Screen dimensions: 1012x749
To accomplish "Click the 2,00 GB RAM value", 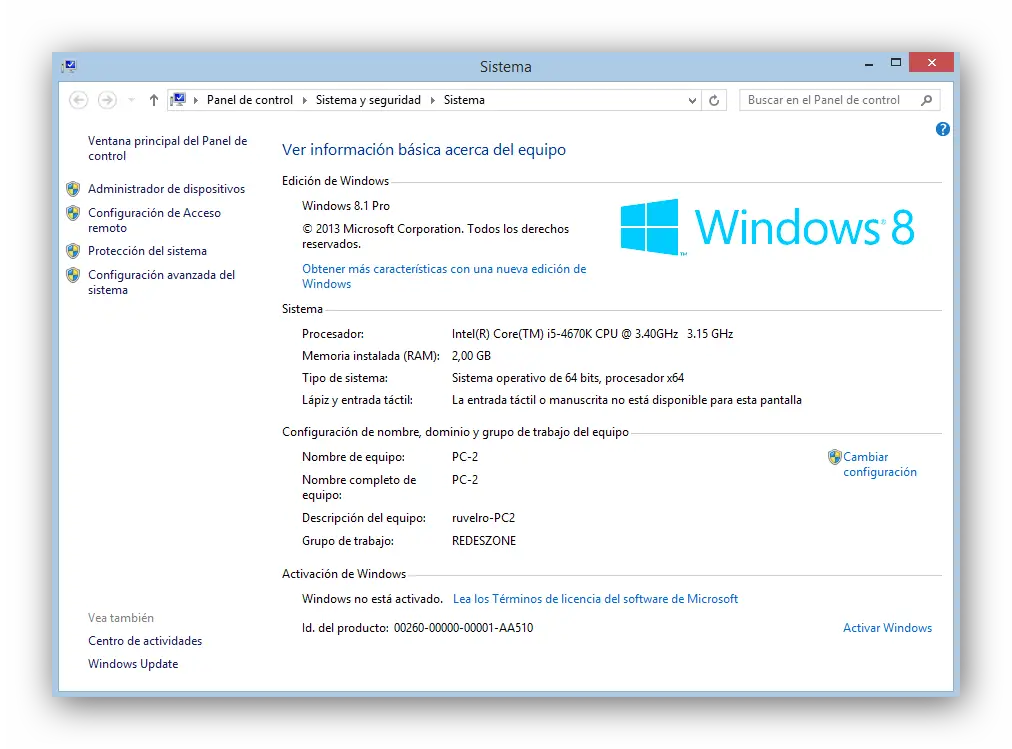I will click(471, 355).
